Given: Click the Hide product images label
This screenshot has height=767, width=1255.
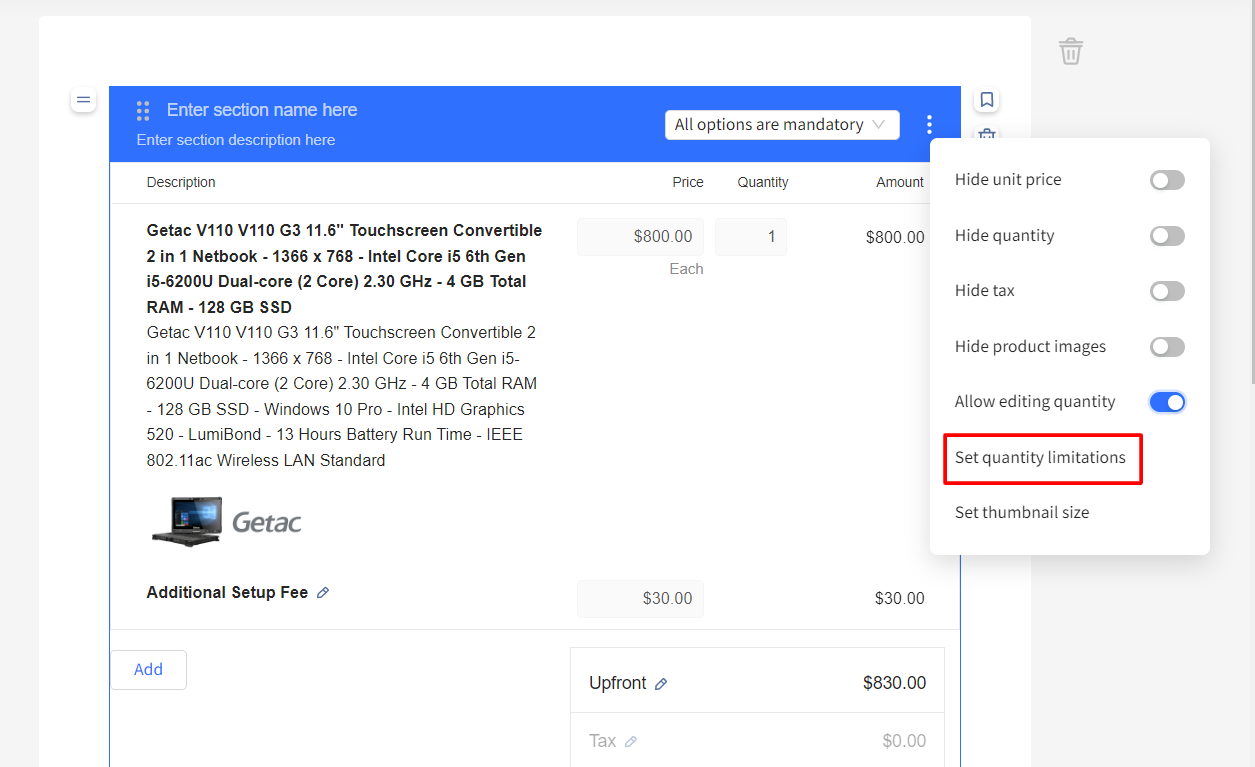Looking at the screenshot, I should coord(1030,347).
